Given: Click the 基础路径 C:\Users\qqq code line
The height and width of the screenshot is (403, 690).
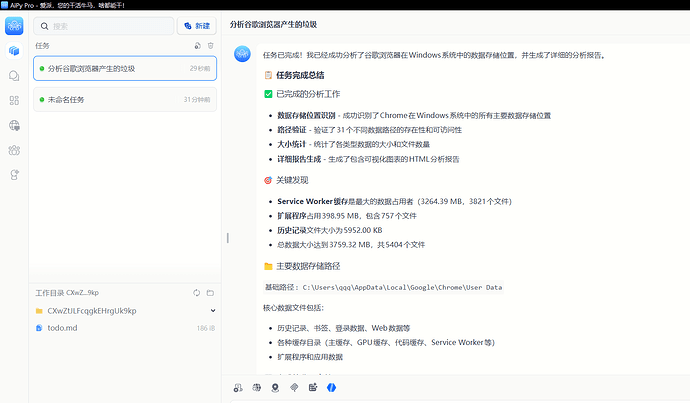Looking at the screenshot, I should 383,287.
